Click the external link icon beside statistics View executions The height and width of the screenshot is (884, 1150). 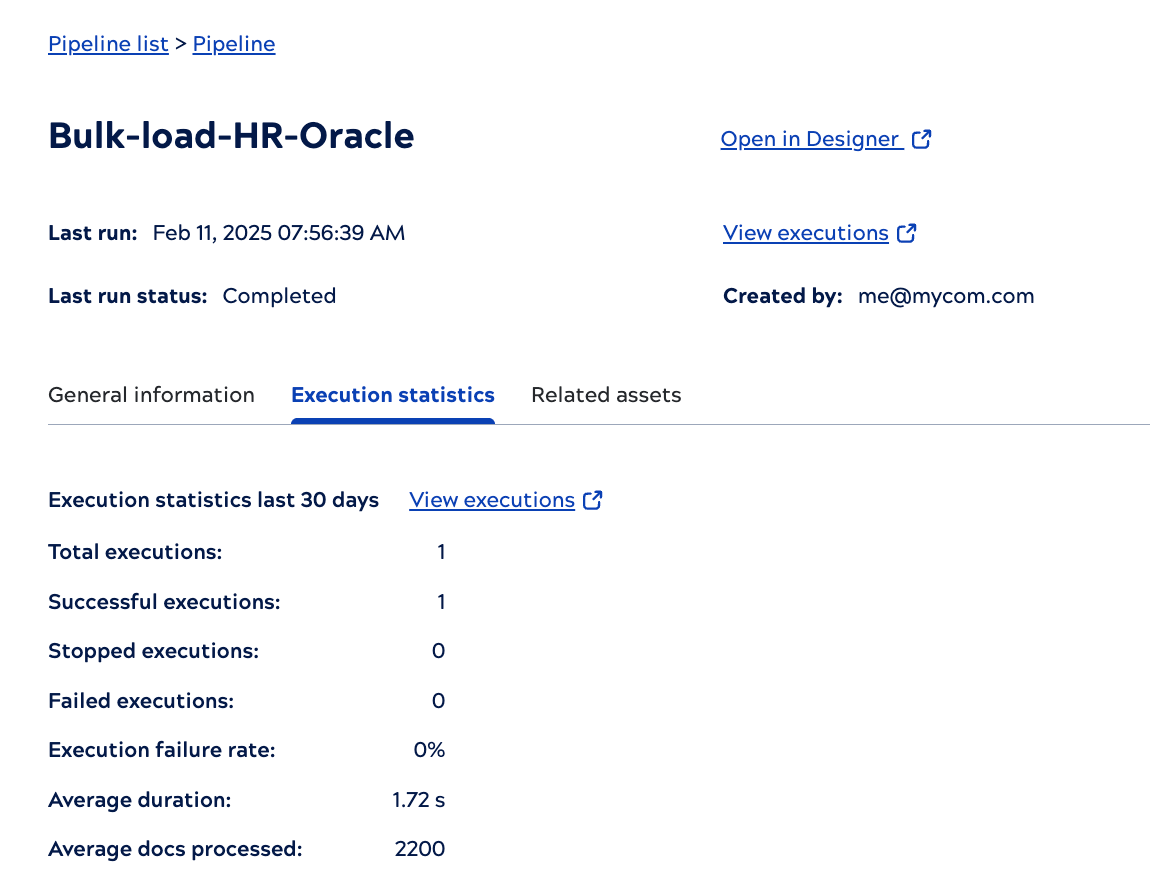pos(593,499)
